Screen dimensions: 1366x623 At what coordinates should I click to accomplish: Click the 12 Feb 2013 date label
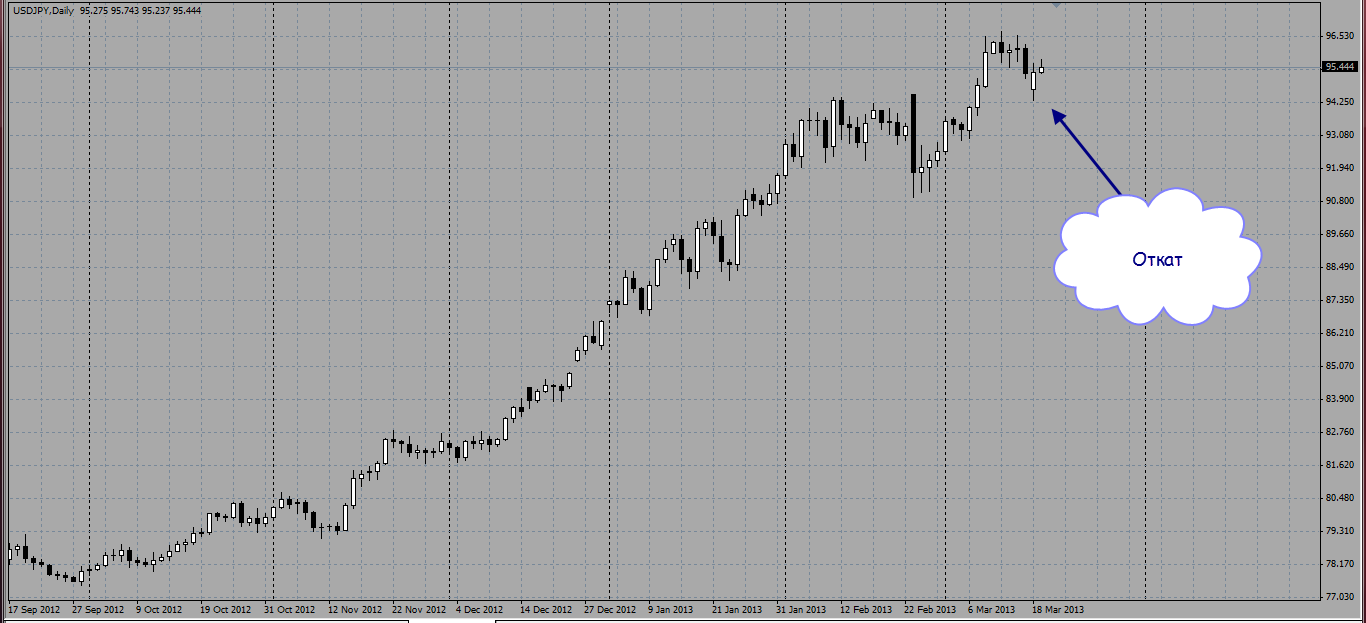[x=866, y=609]
